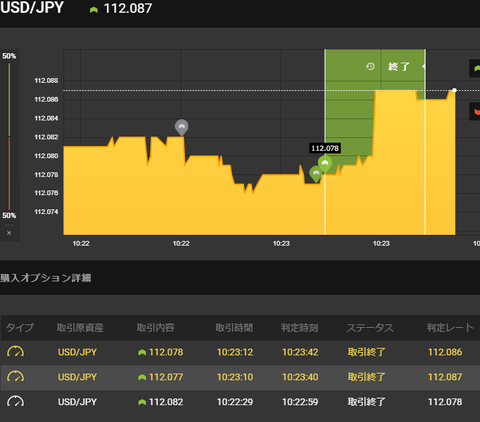Image resolution: width=480 pixels, height=422 pixels.
Task: Click the 112.082 entry price cell
Action: pos(166,402)
